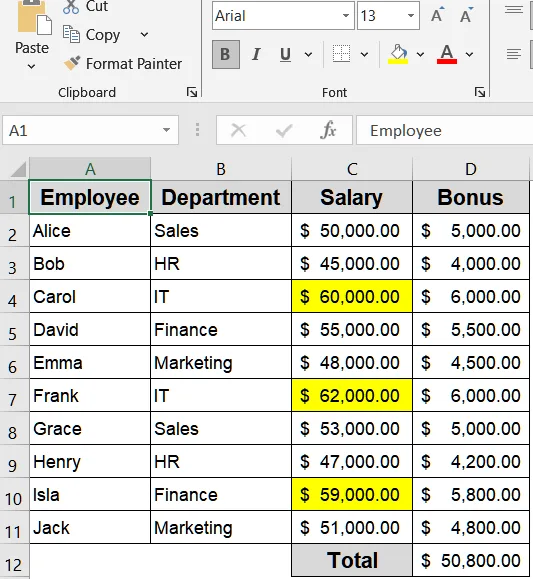Click the Select All corner triangle
Screen dimensions: 533x579
pos(18,169)
